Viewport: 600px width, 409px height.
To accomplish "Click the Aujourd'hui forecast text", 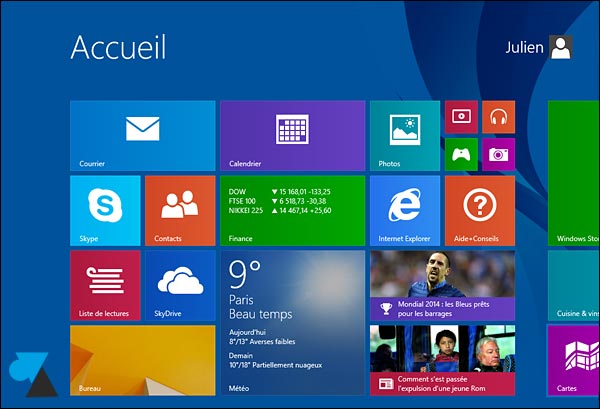I will coord(262,337).
